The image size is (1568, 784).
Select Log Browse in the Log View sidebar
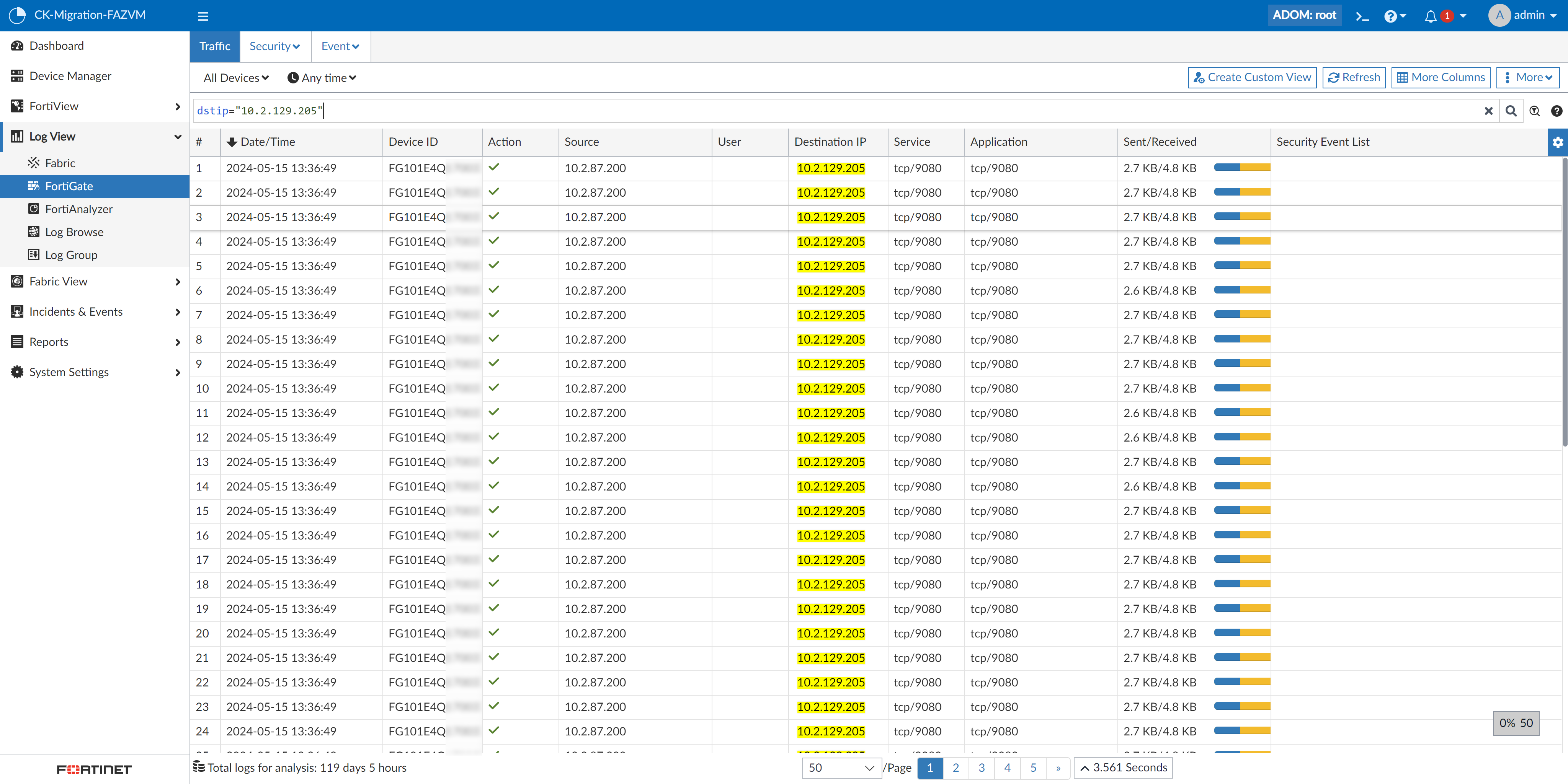tap(73, 232)
